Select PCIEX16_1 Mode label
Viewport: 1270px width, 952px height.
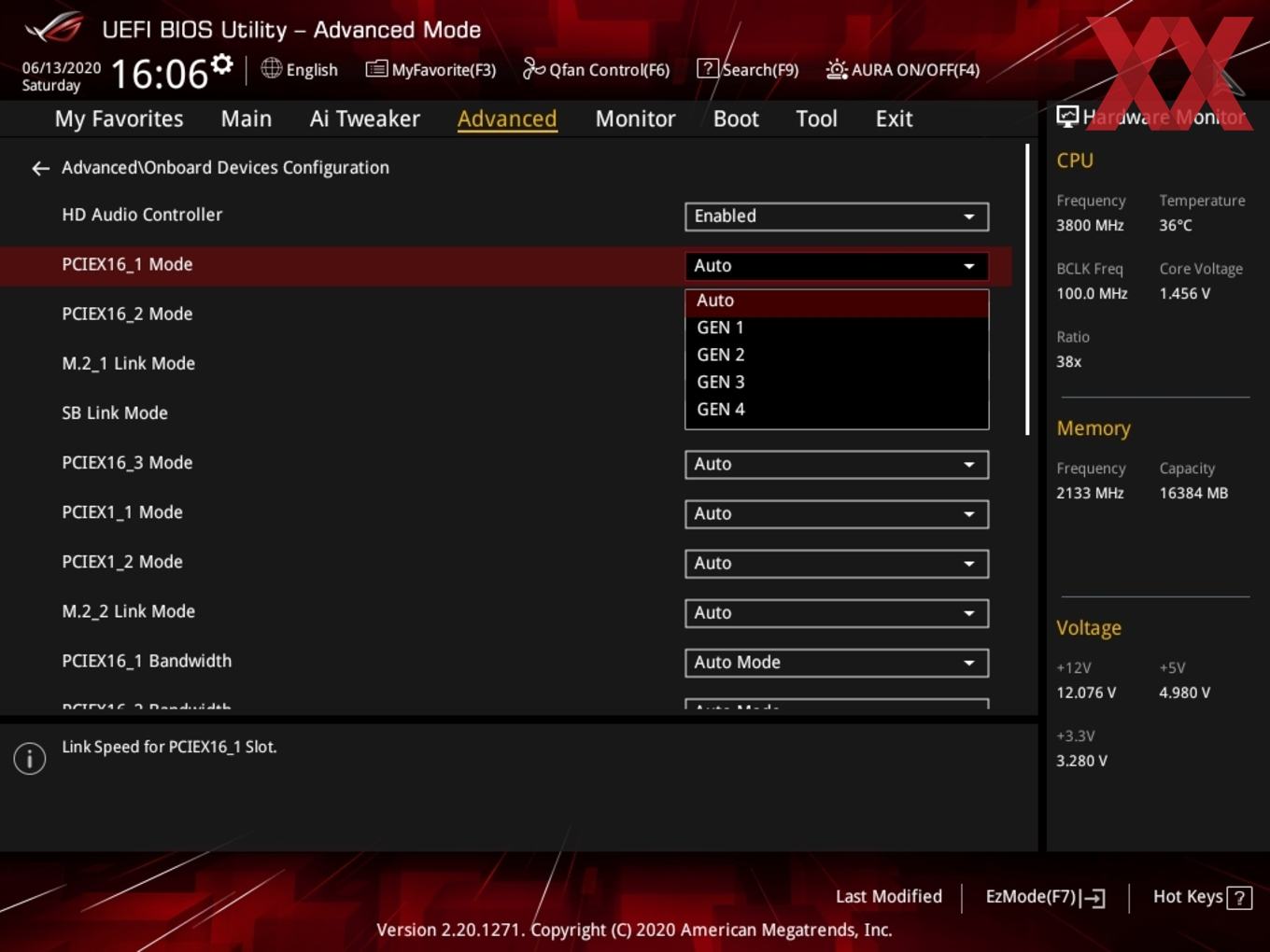click(x=127, y=265)
